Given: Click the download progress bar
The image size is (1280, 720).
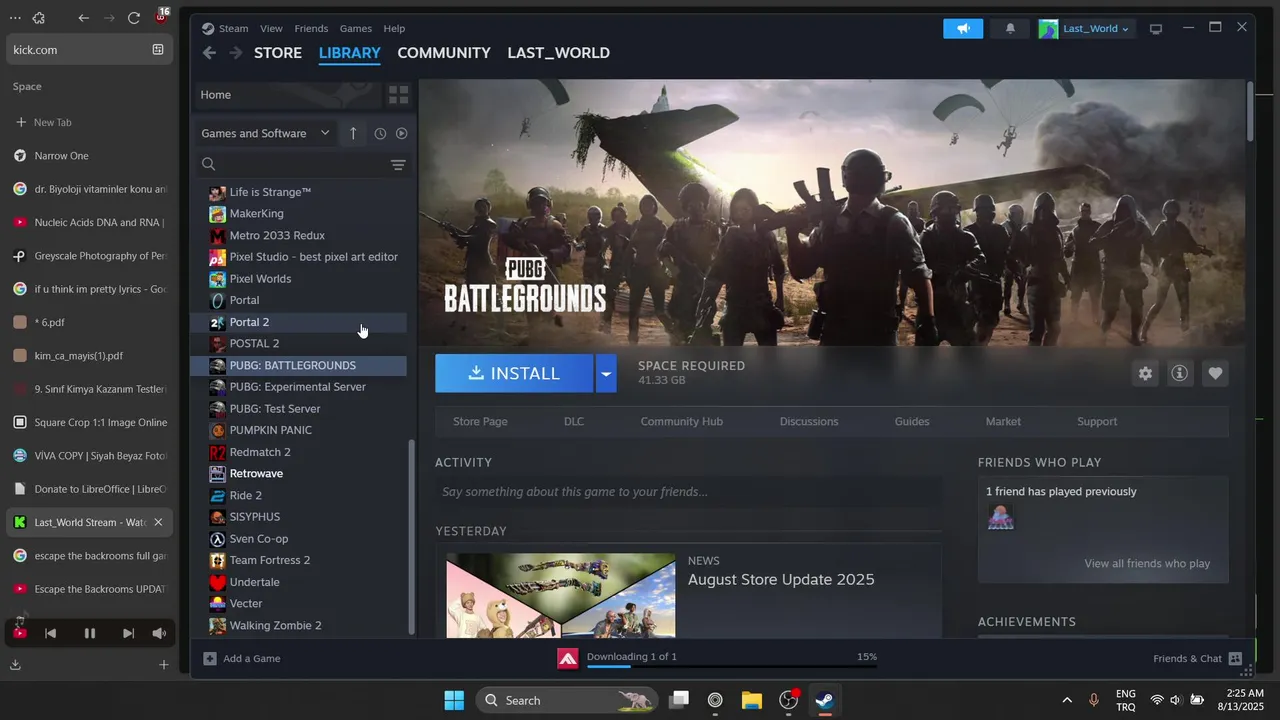Looking at the screenshot, I should click(x=732, y=666).
